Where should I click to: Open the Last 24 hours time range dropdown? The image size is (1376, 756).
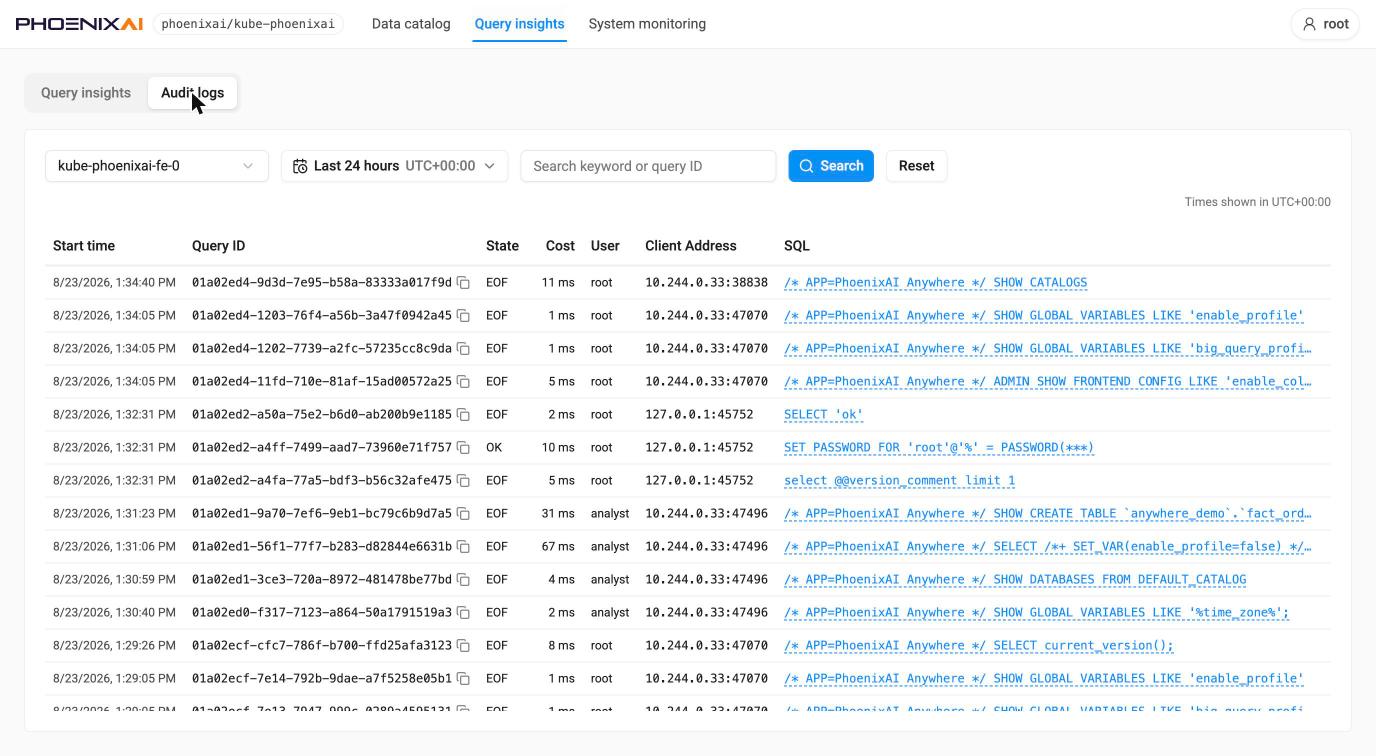pos(395,166)
